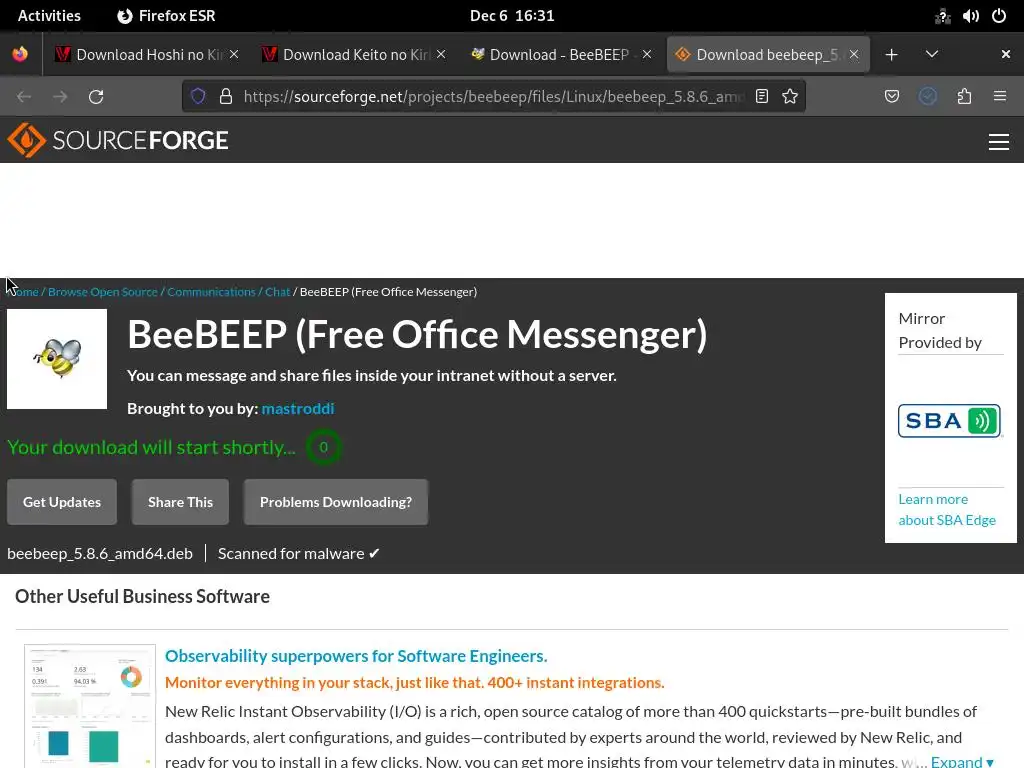Open the Activities overview

[x=49, y=16]
